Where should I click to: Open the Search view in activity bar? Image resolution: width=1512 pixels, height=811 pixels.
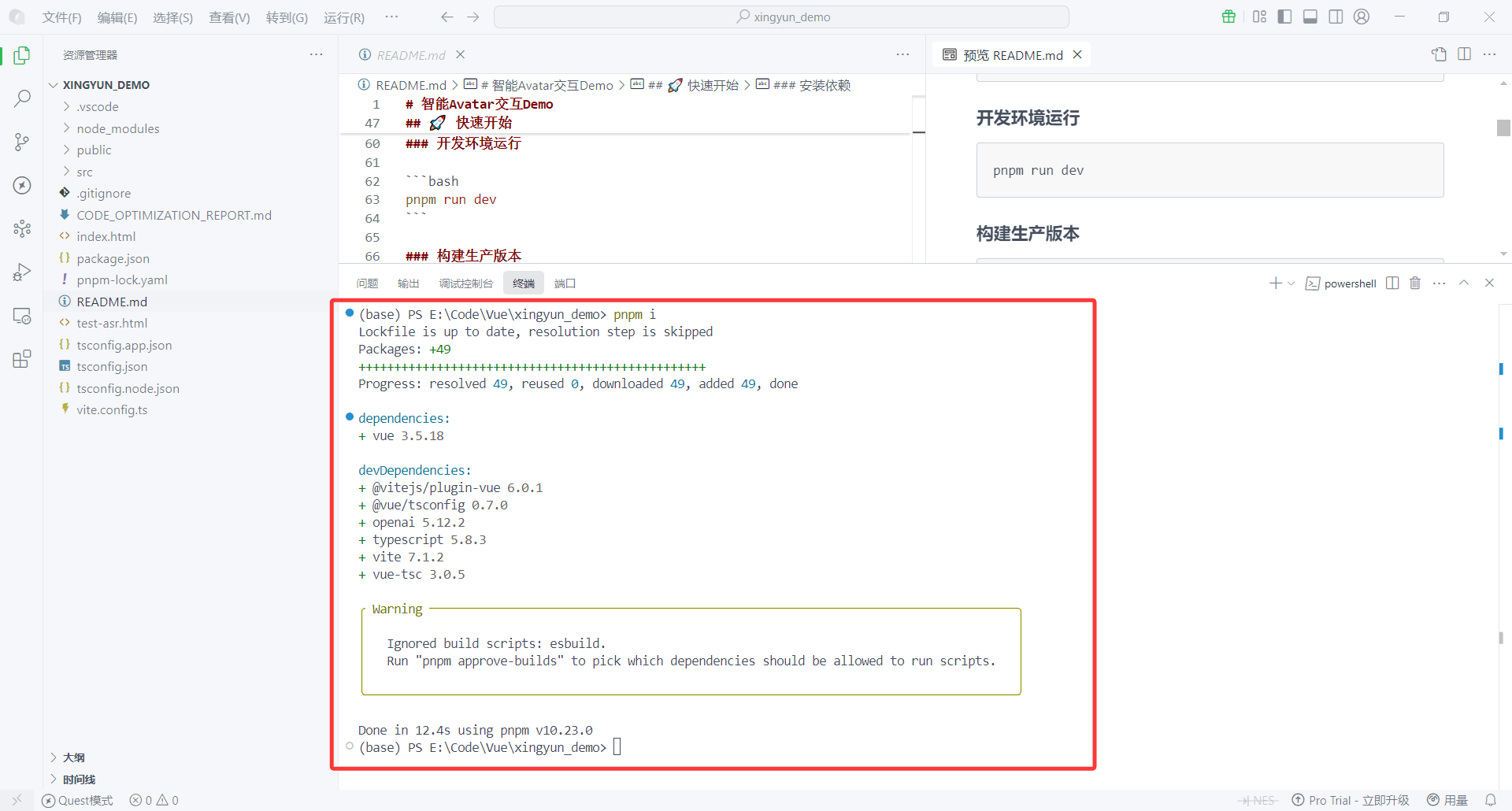[22, 98]
